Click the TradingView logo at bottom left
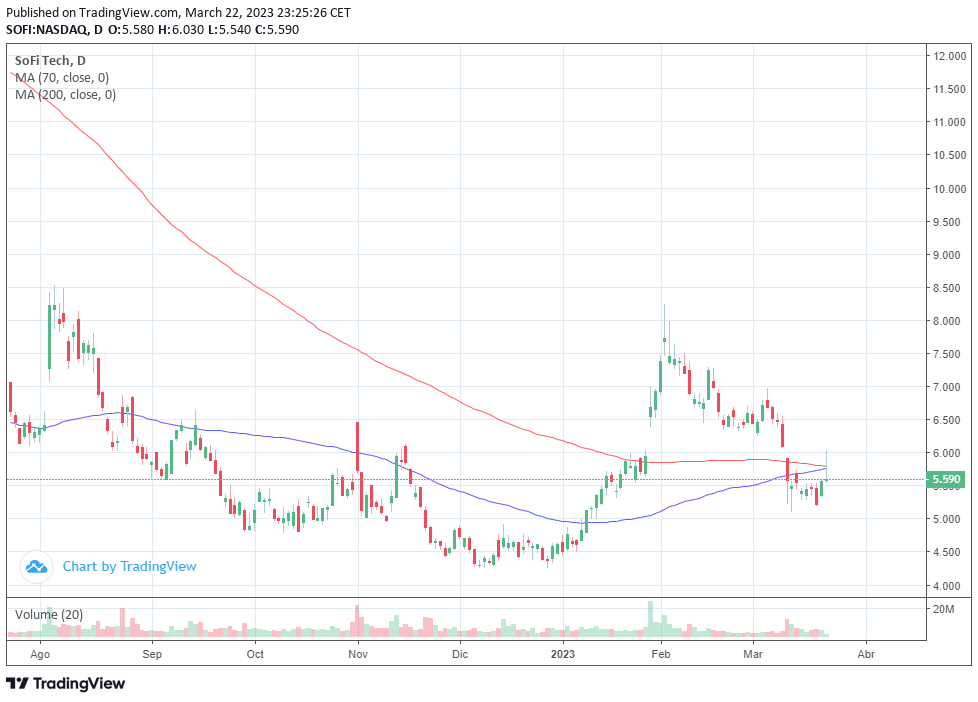 point(65,683)
